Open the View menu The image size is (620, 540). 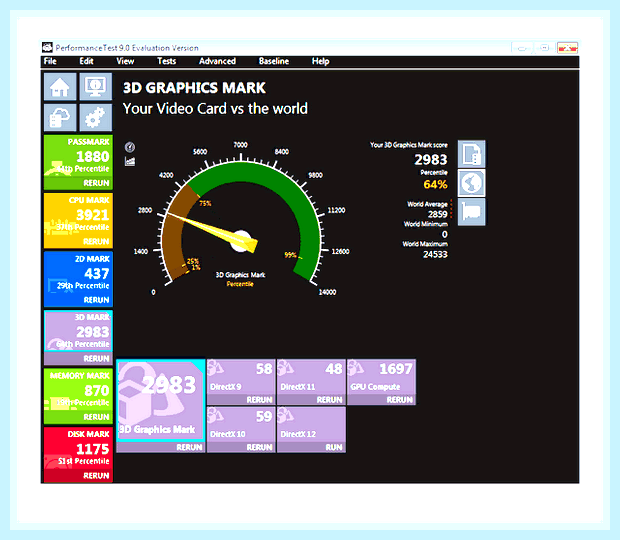[x=125, y=61]
